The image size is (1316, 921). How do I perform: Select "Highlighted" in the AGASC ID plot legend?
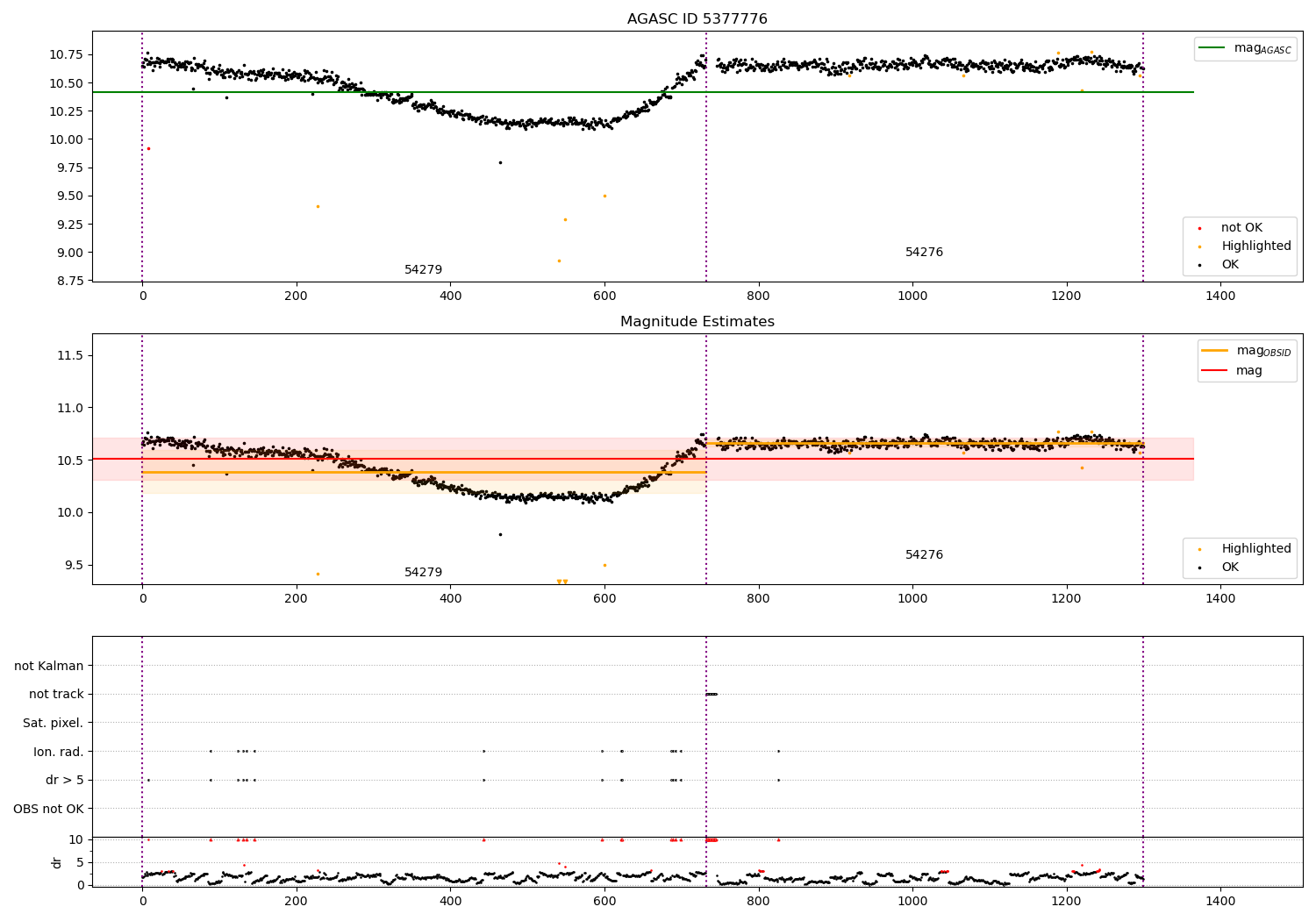click(x=1246, y=246)
